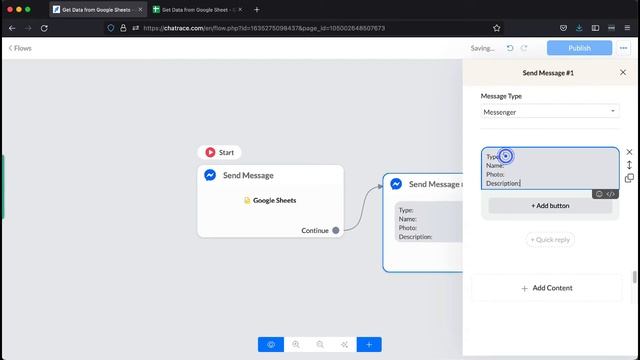Click the red Start play icon
The height and width of the screenshot is (360, 640).
point(210,152)
